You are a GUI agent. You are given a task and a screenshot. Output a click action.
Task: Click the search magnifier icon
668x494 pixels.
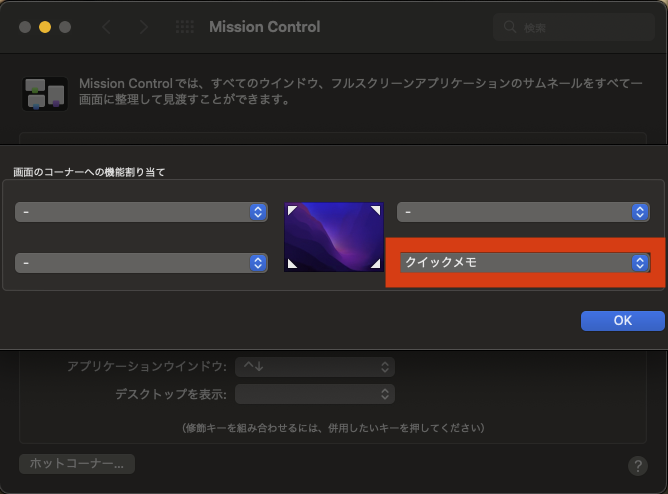510,27
